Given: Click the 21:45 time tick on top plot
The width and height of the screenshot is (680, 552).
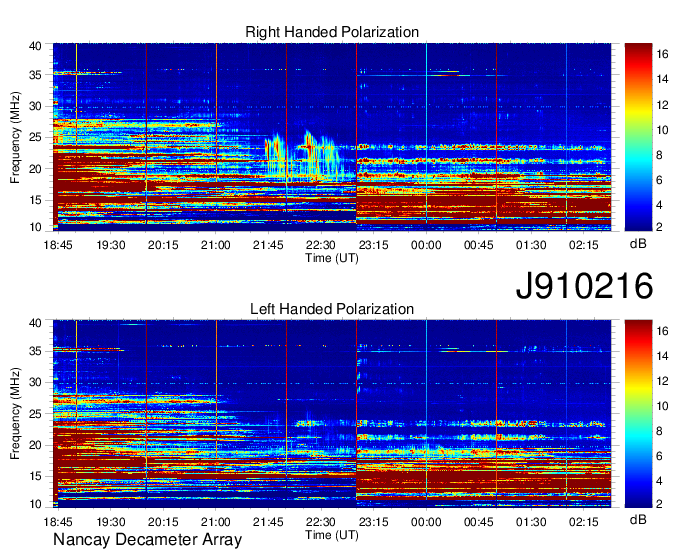Looking at the screenshot, I should [x=268, y=245].
